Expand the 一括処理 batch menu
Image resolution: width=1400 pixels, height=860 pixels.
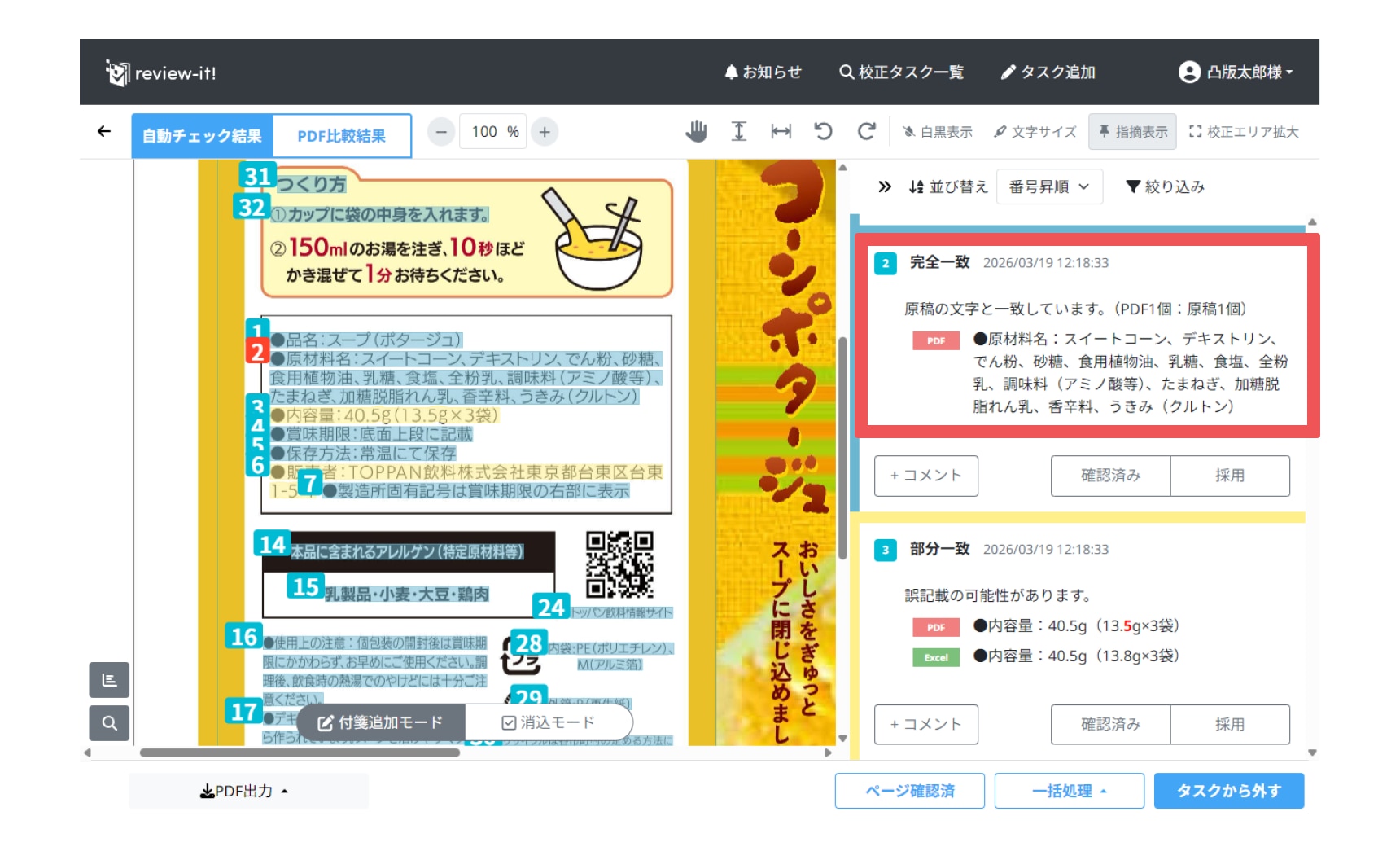tap(1069, 791)
